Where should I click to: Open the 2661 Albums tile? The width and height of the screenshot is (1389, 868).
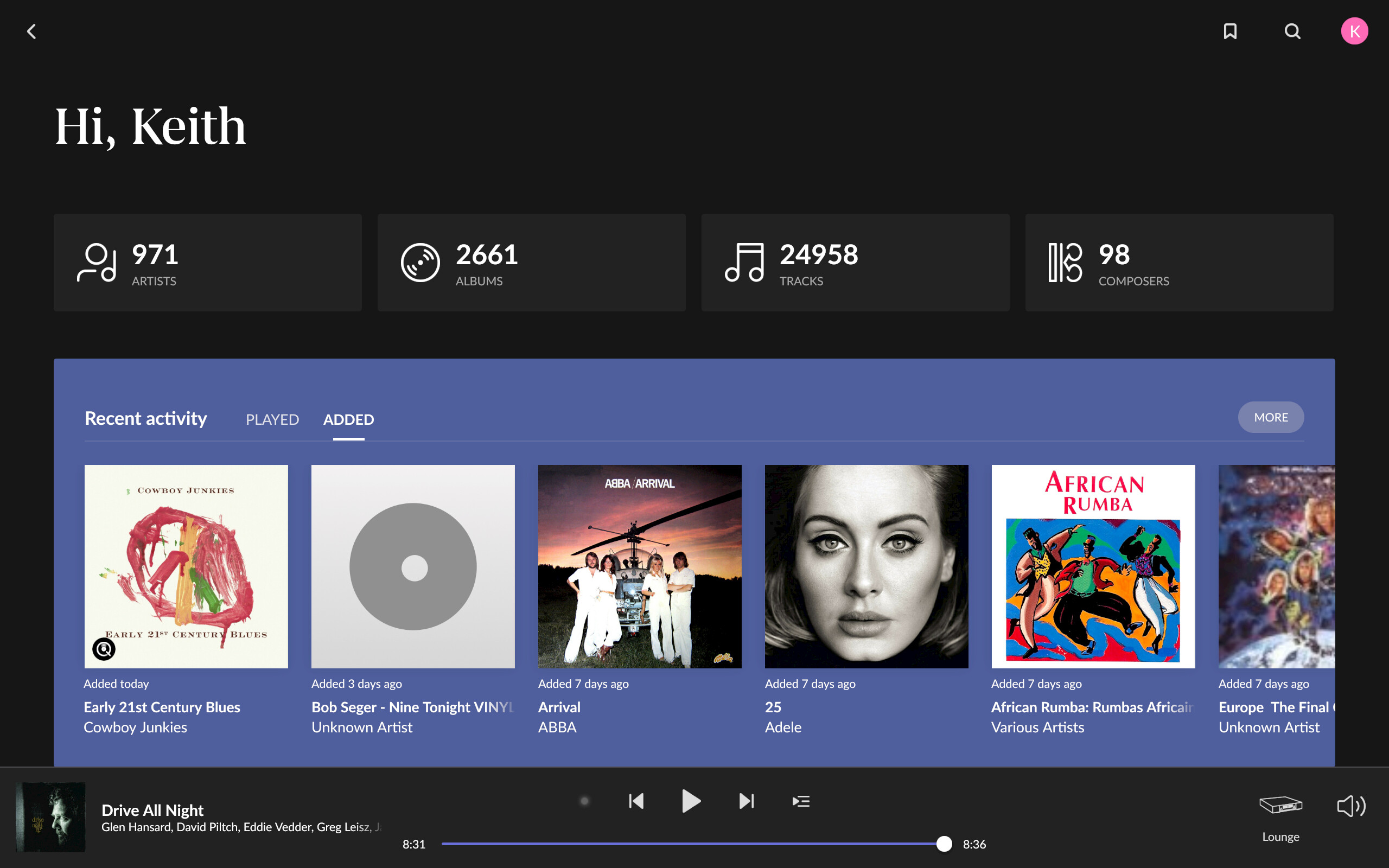532,263
